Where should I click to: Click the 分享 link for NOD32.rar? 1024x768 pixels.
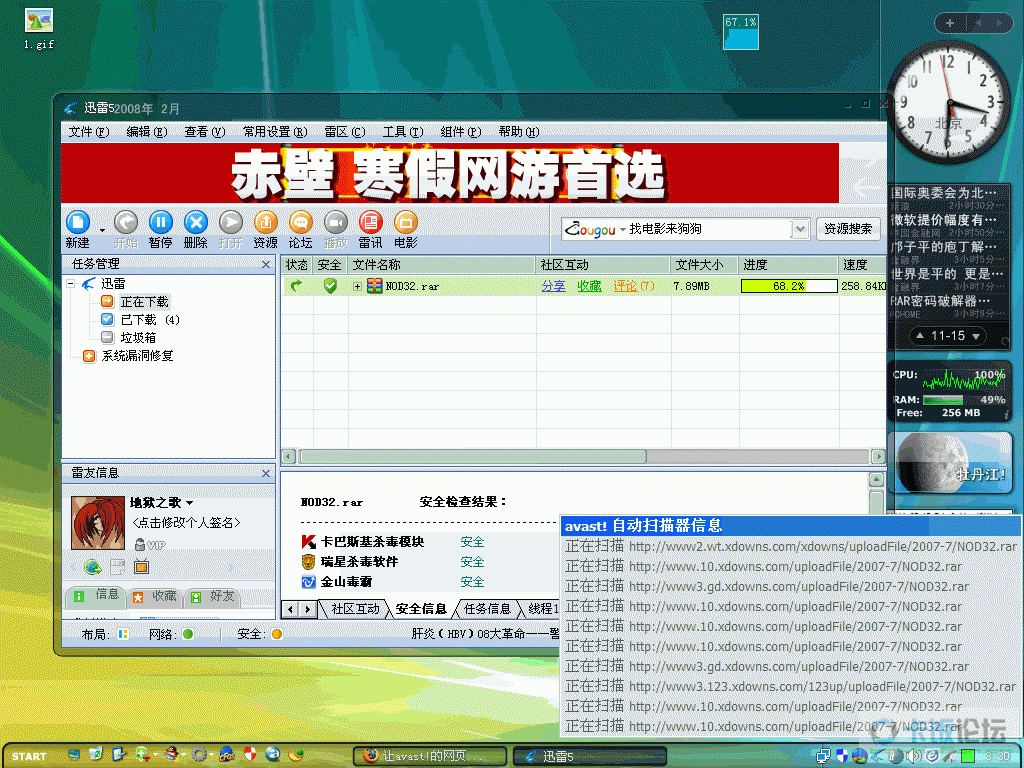point(553,286)
